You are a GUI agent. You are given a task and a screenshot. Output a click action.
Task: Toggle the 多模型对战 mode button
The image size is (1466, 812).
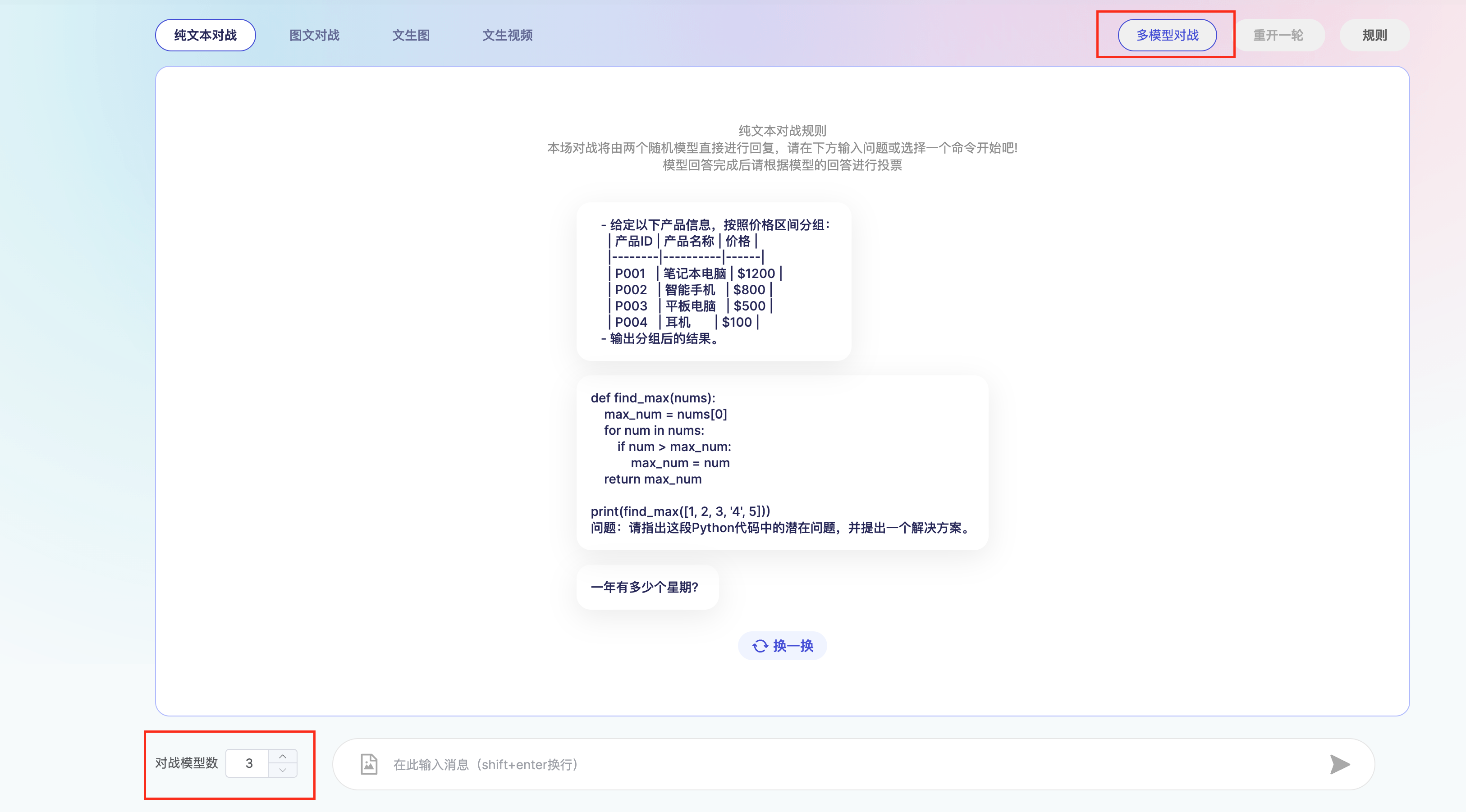pos(1167,35)
